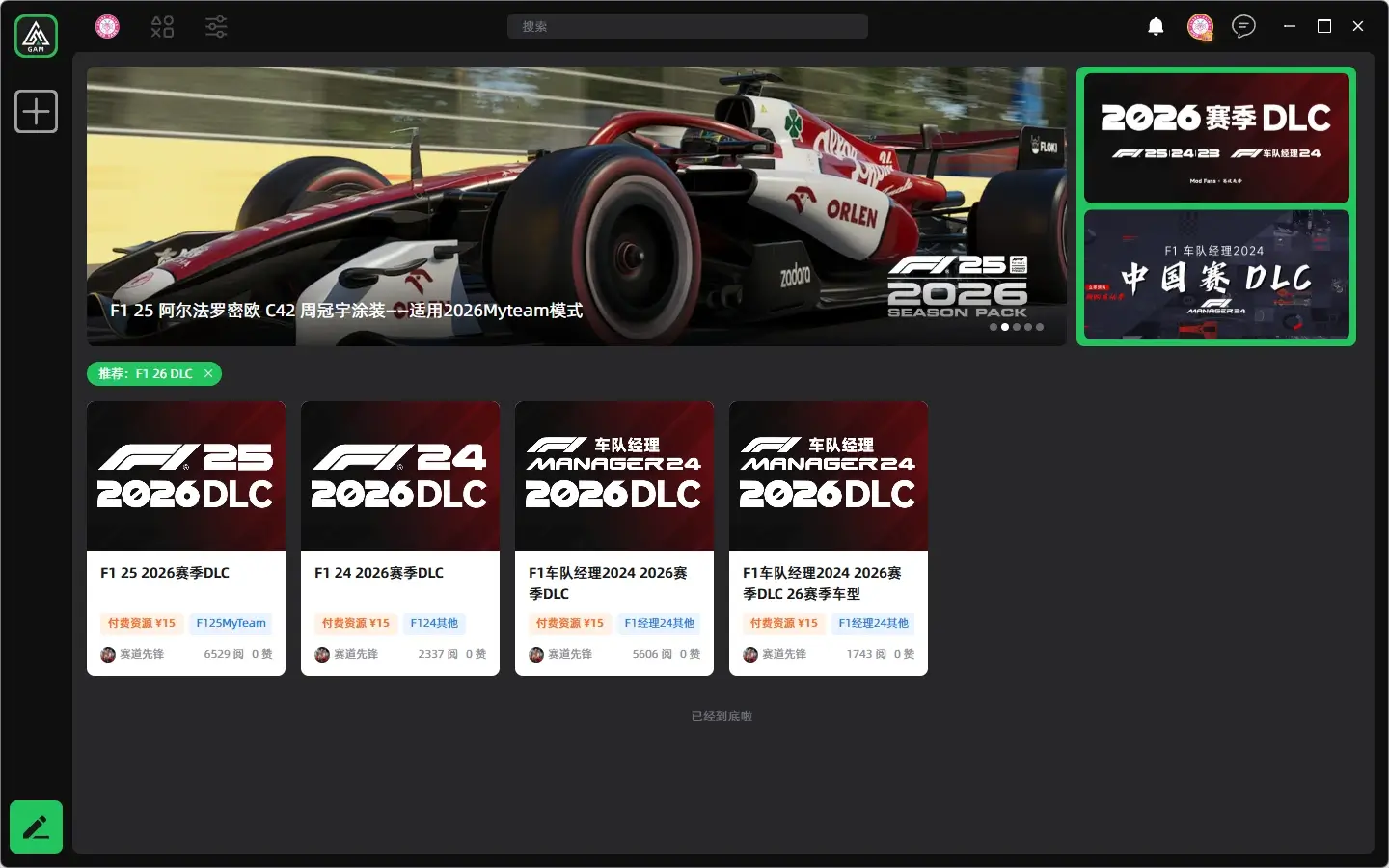This screenshot has height=868, width=1389.
Task: Open 2026赛季DLC 26赛季车型 title
Action: coord(822,583)
